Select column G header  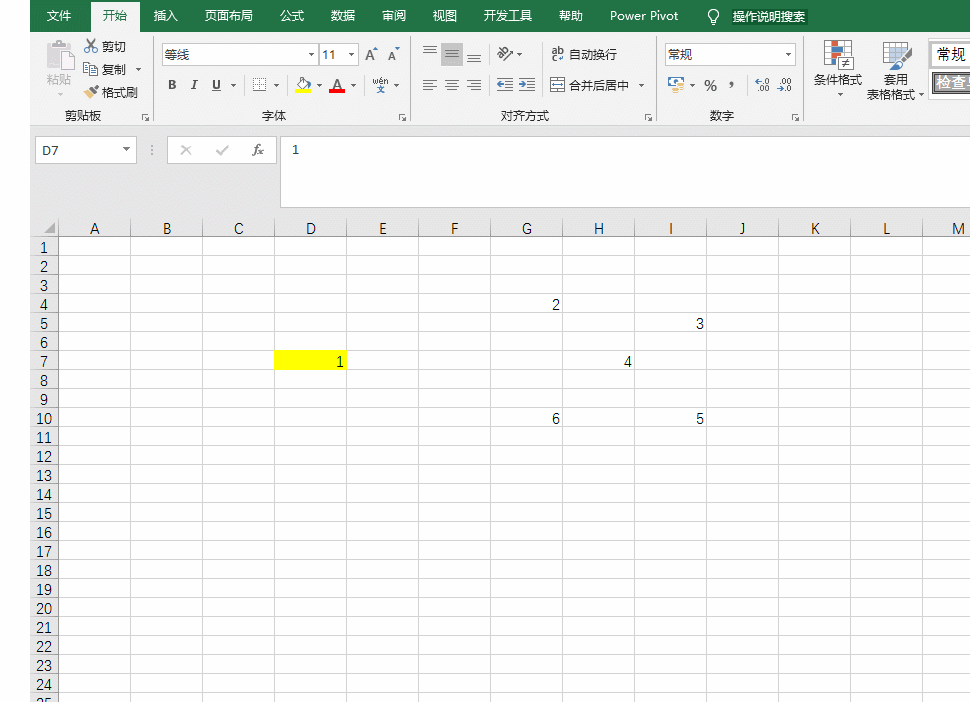coord(526,228)
